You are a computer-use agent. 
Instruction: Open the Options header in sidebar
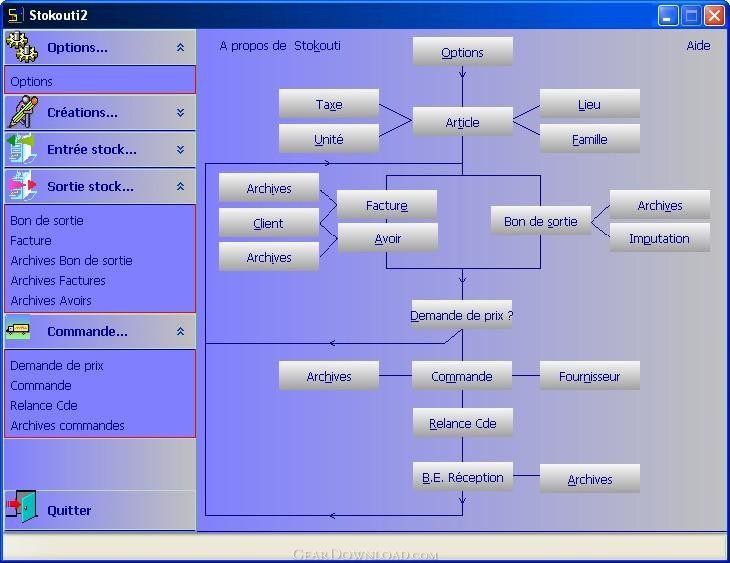point(100,47)
